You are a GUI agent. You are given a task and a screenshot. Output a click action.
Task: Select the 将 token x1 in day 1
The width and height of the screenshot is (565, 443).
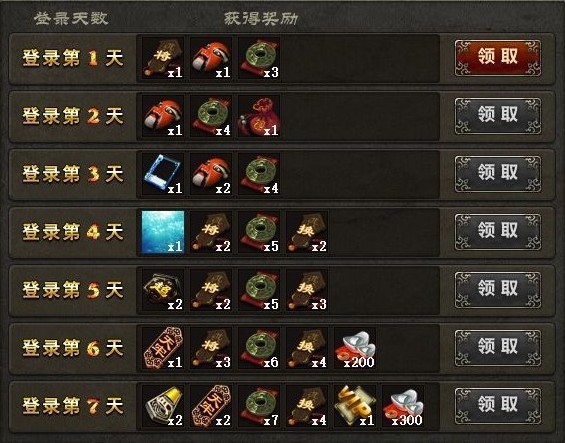click(163, 58)
